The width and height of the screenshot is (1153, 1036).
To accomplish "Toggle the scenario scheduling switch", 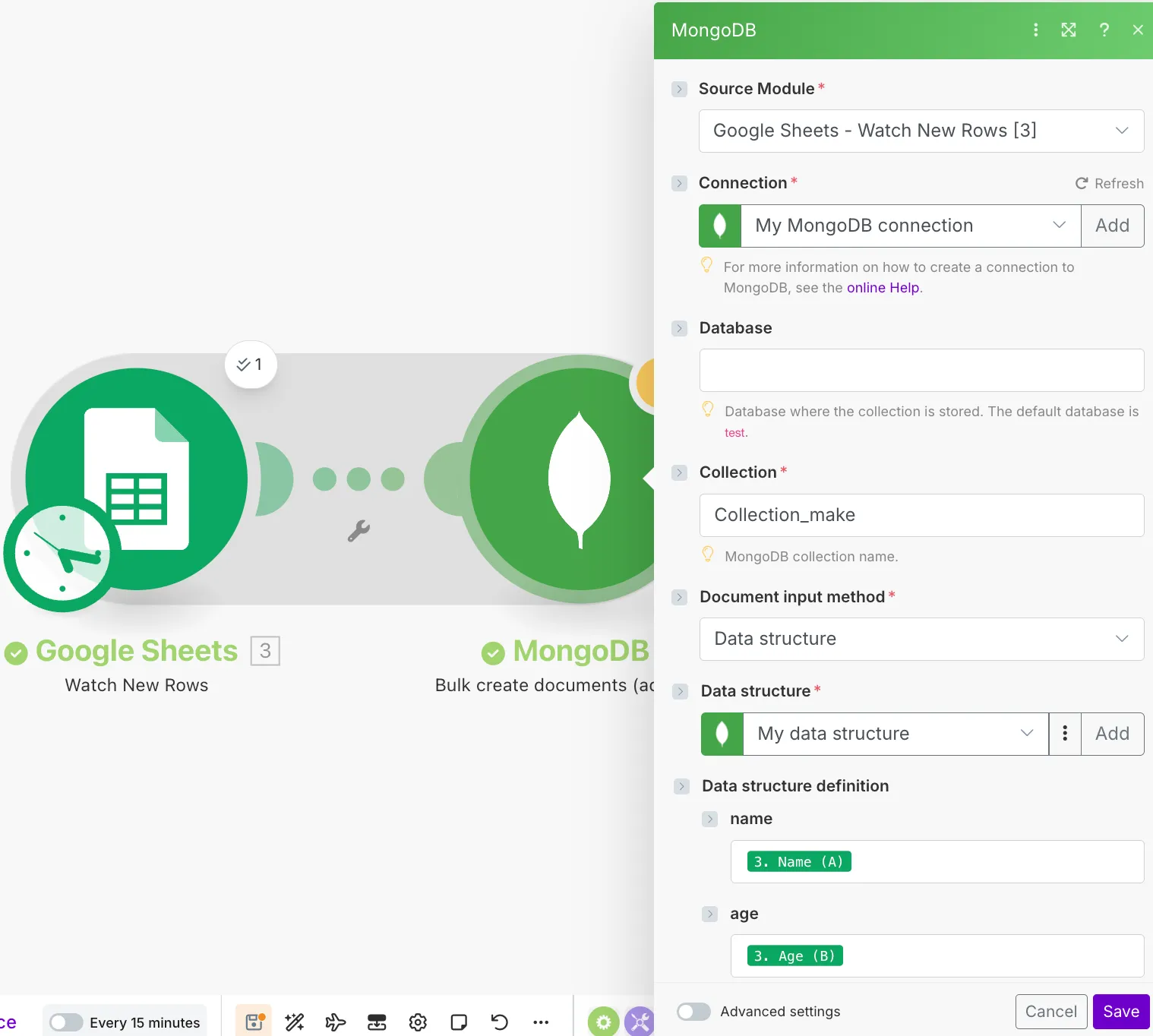I will point(66,1022).
